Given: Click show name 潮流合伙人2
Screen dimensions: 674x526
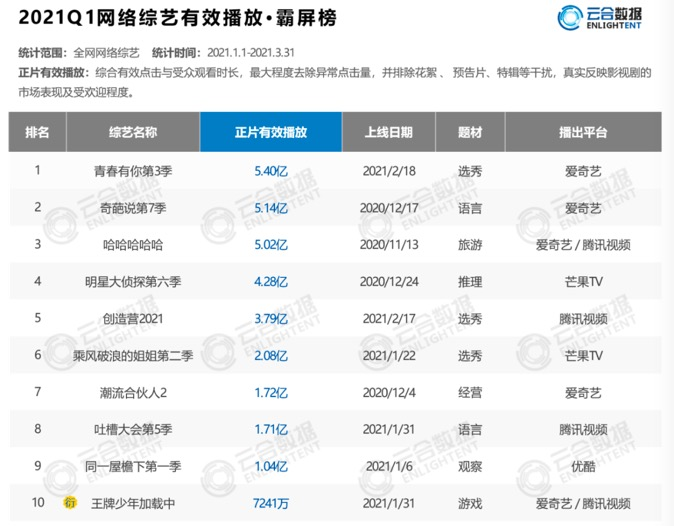Looking at the screenshot, I should [x=133, y=393].
